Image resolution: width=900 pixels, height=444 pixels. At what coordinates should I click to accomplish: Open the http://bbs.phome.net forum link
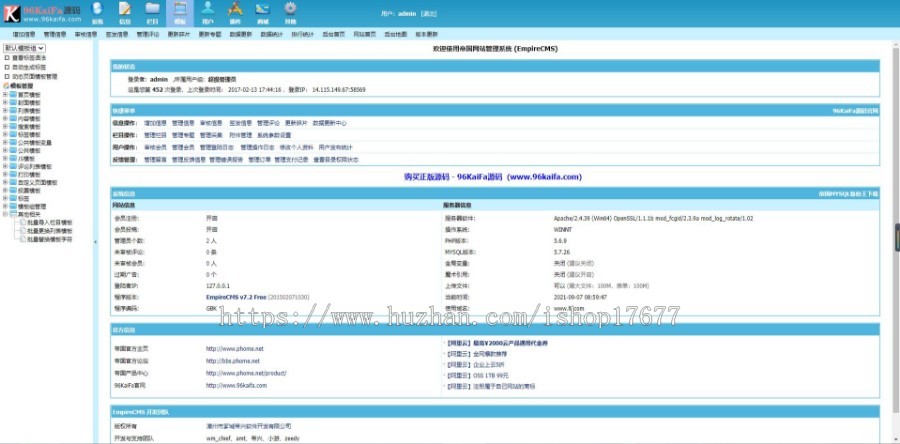pos(233,361)
